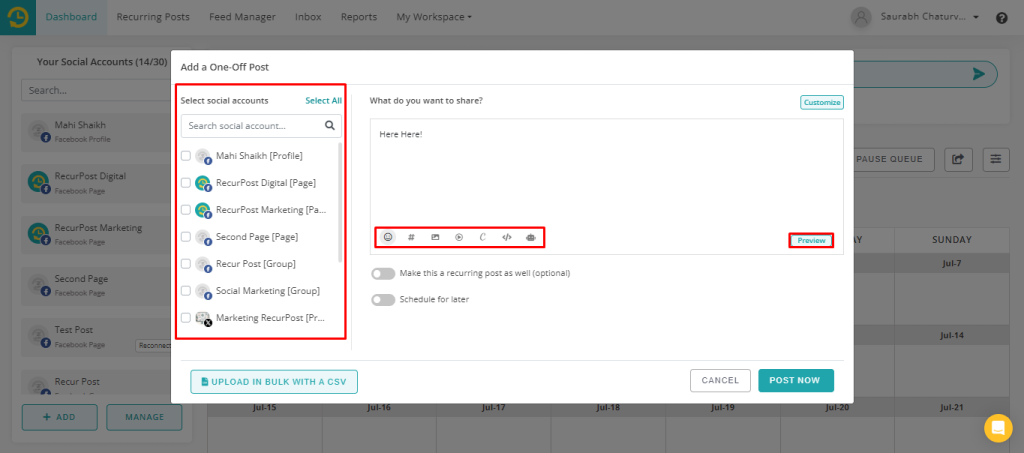Viewport: 1024px width, 453px height.
Task: Enable Make this a recurring post toggle
Action: [x=383, y=273]
